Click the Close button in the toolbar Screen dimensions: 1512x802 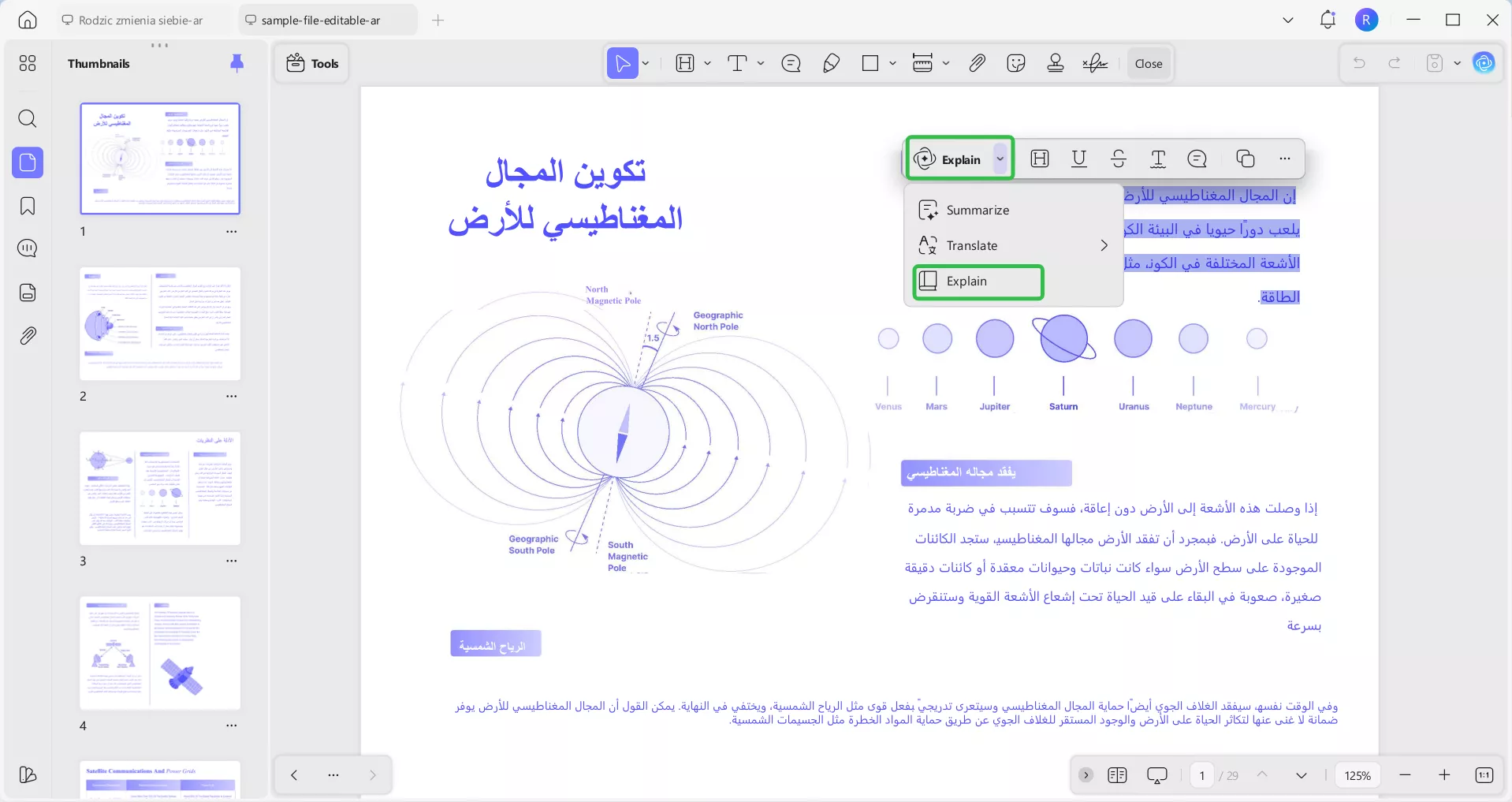pyautogui.click(x=1148, y=63)
